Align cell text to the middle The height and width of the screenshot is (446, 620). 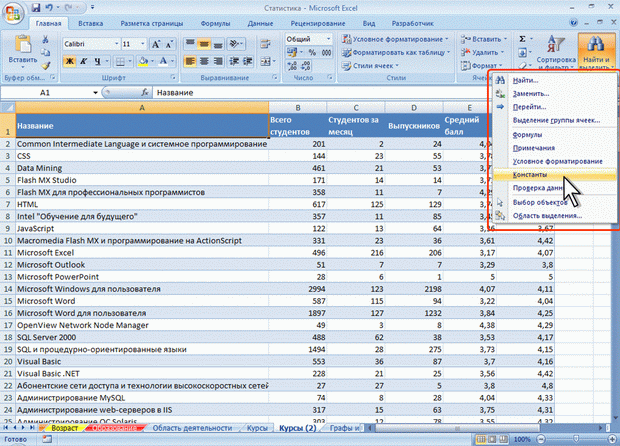204,44
